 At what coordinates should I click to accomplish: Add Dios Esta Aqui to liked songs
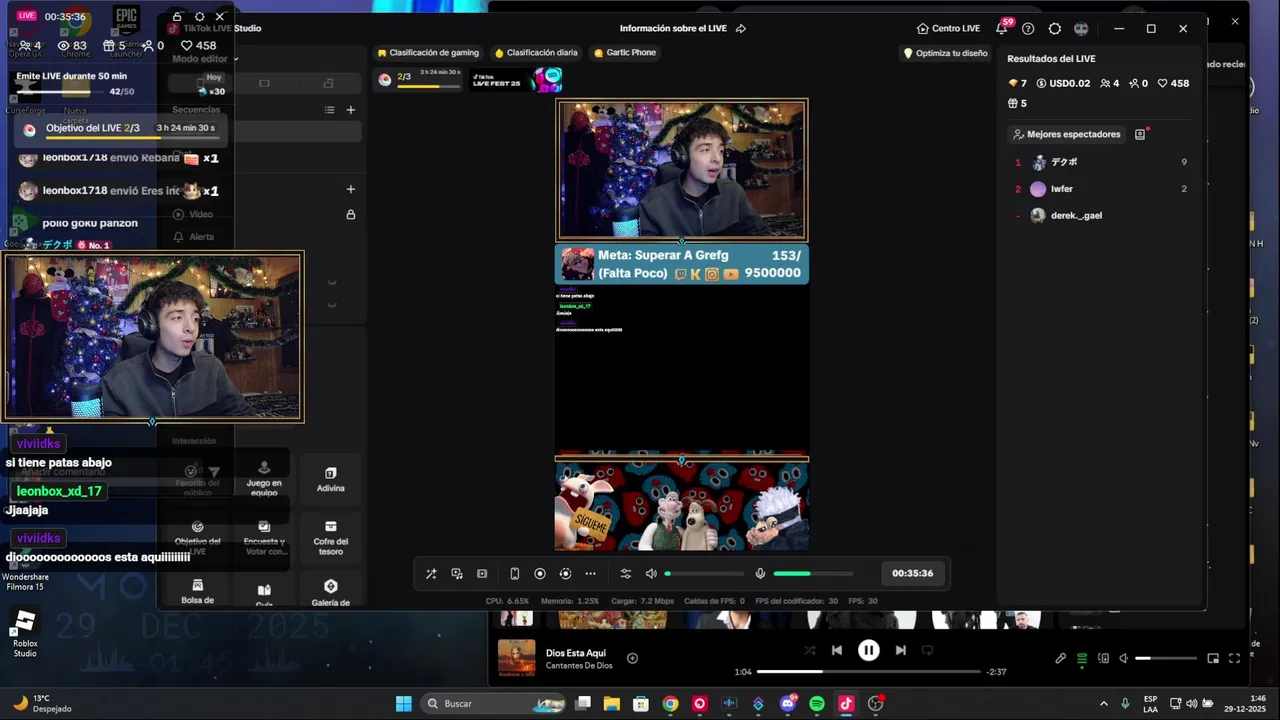[632, 658]
